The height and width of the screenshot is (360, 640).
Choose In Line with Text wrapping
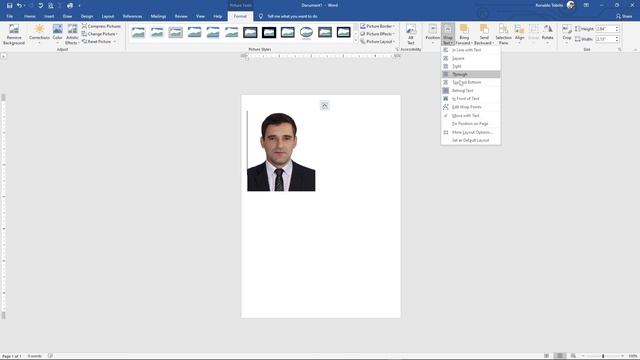coord(471,50)
